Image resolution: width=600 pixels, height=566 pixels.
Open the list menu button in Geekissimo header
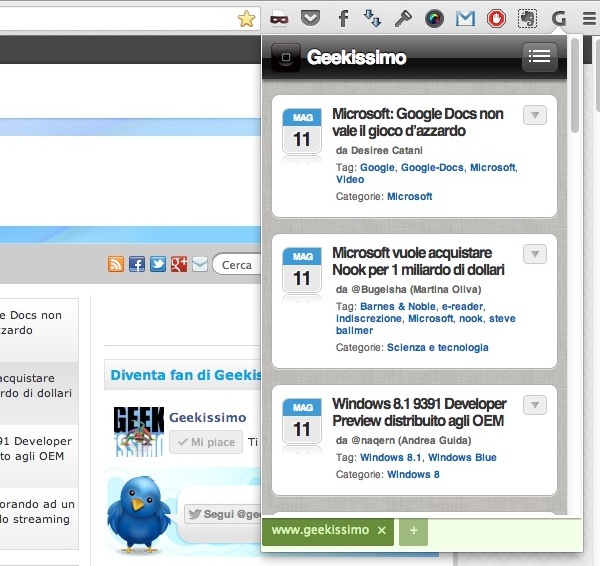[x=539, y=57]
